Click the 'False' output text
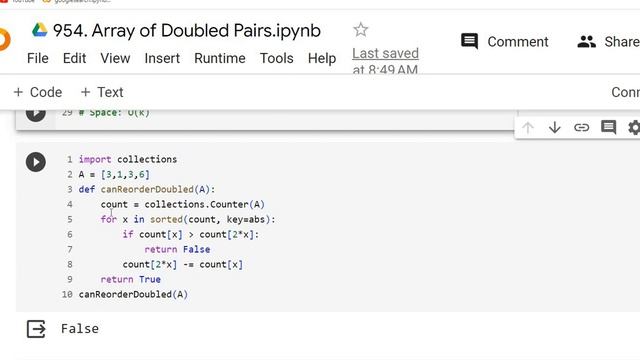 (x=80, y=329)
